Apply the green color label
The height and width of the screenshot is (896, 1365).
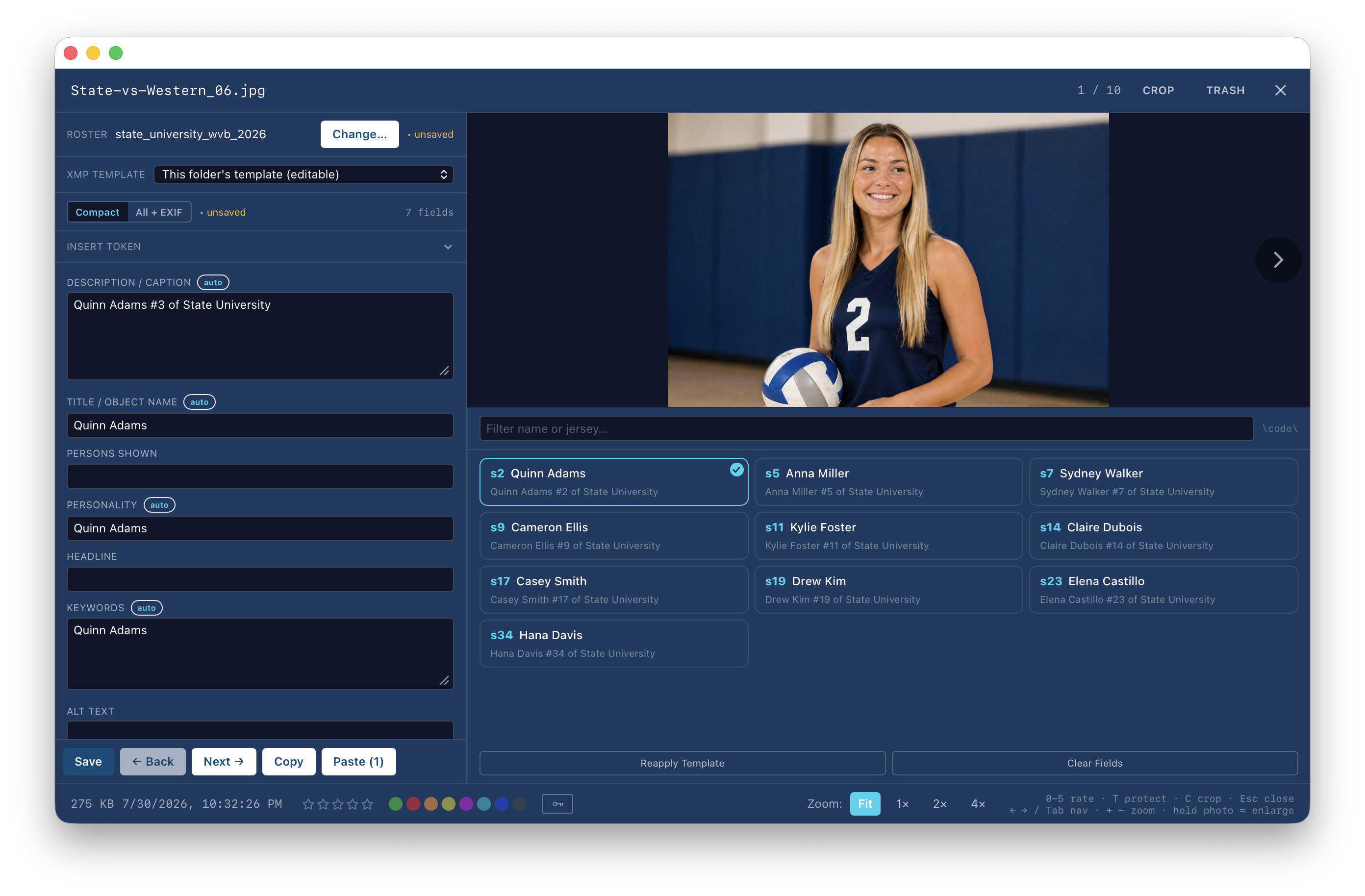pyautogui.click(x=395, y=804)
